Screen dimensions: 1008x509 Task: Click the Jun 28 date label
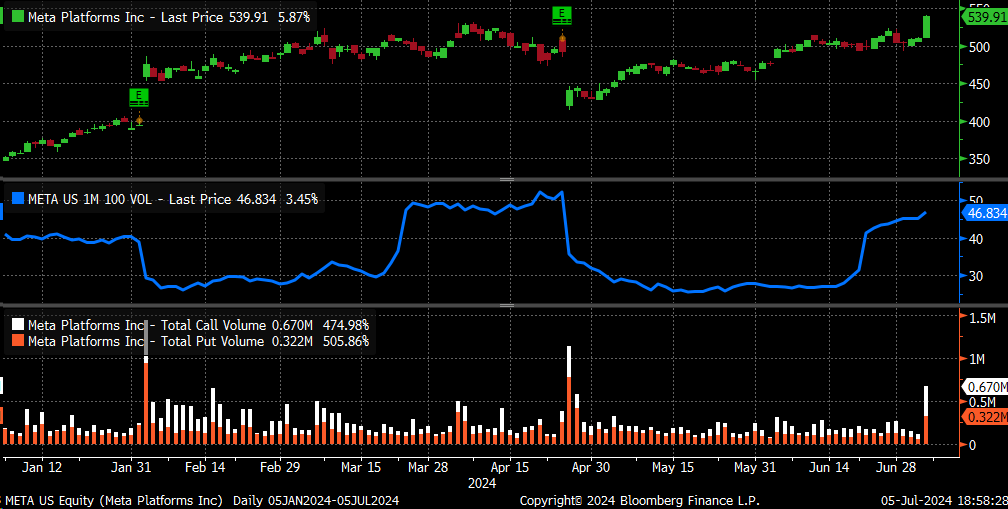click(896, 466)
